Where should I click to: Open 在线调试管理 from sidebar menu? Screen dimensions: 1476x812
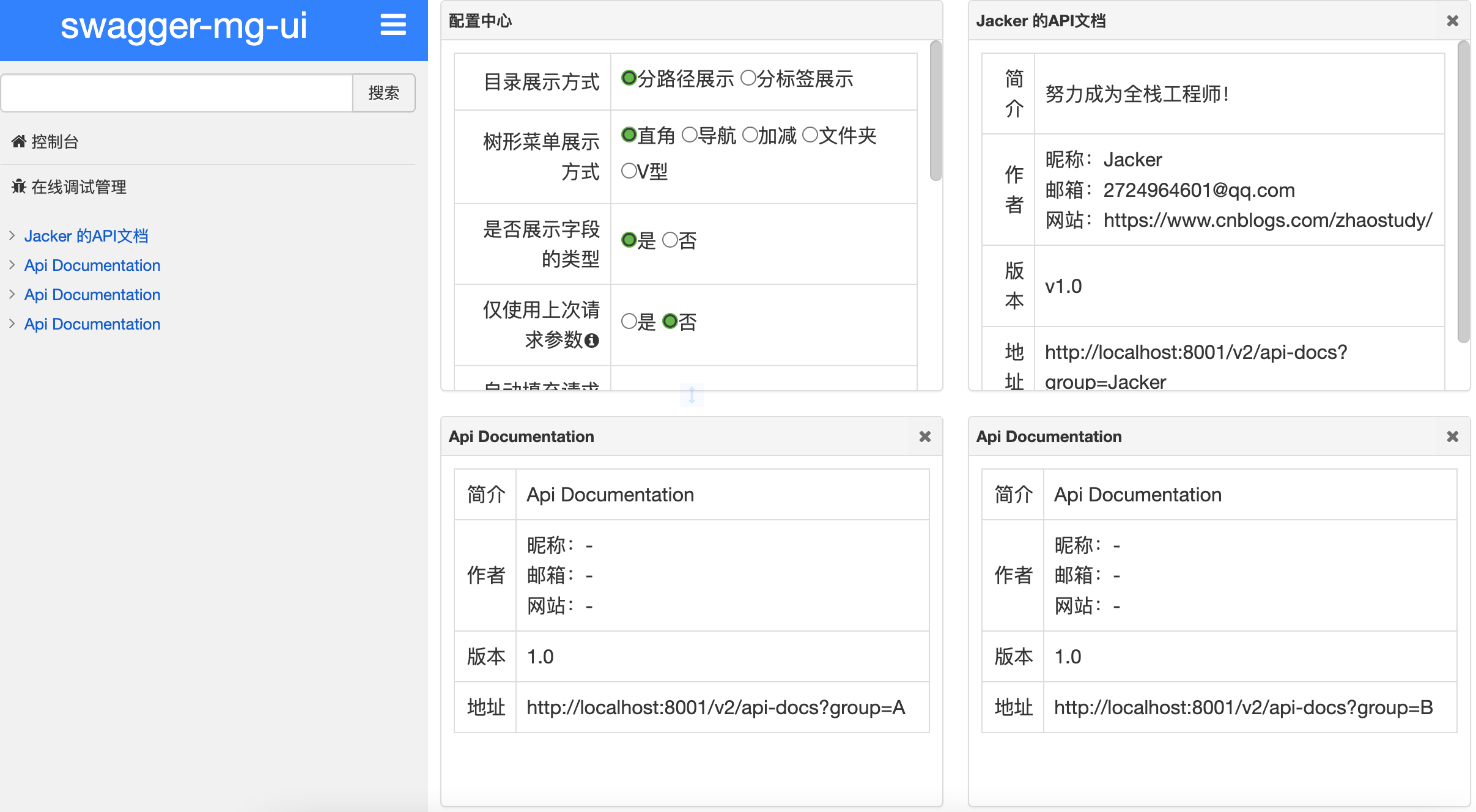click(x=78, y=187)
